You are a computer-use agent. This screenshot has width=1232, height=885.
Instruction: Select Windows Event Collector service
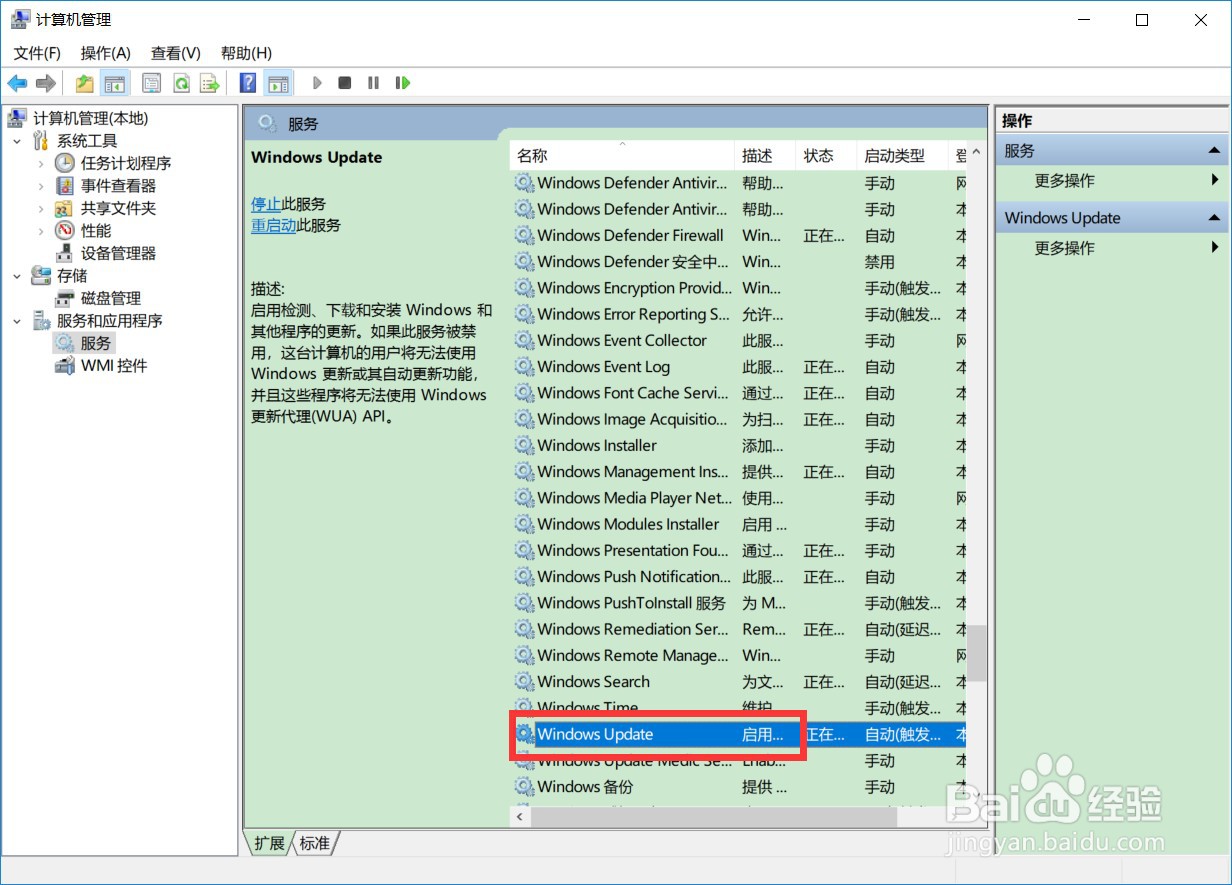(x=738, y=340)
